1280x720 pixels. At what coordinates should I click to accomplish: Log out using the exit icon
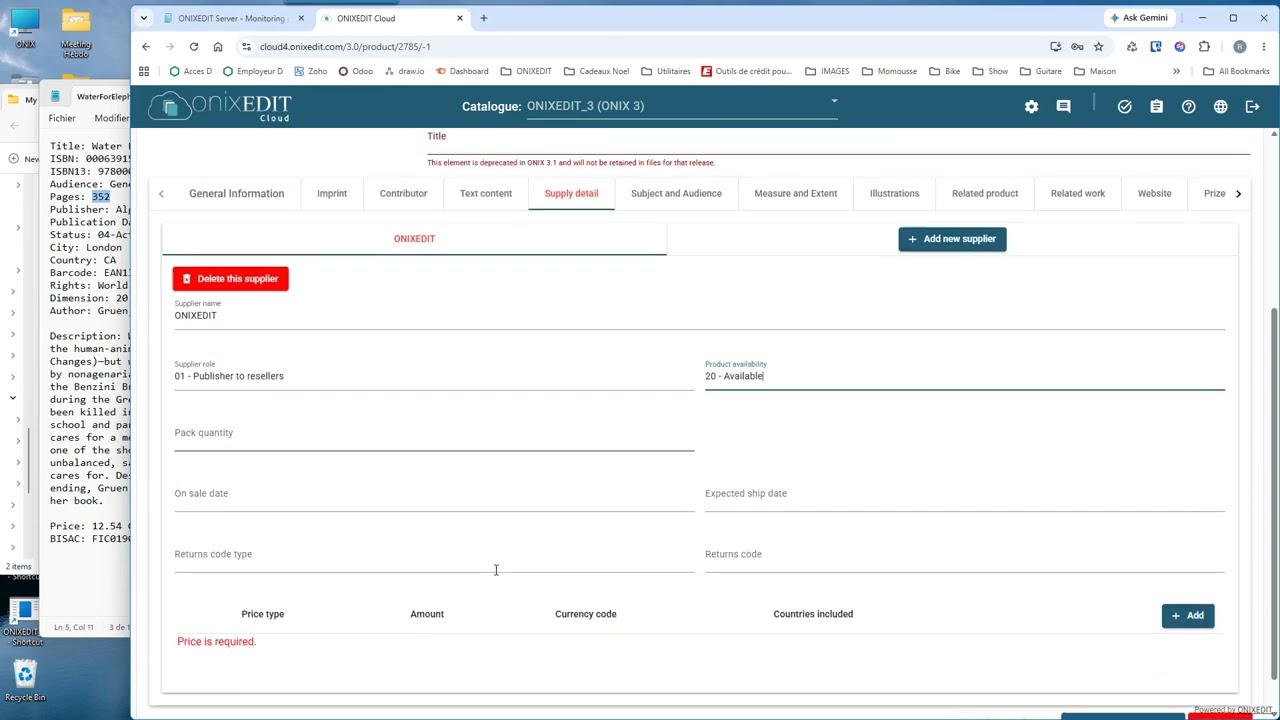point(1252,107)
